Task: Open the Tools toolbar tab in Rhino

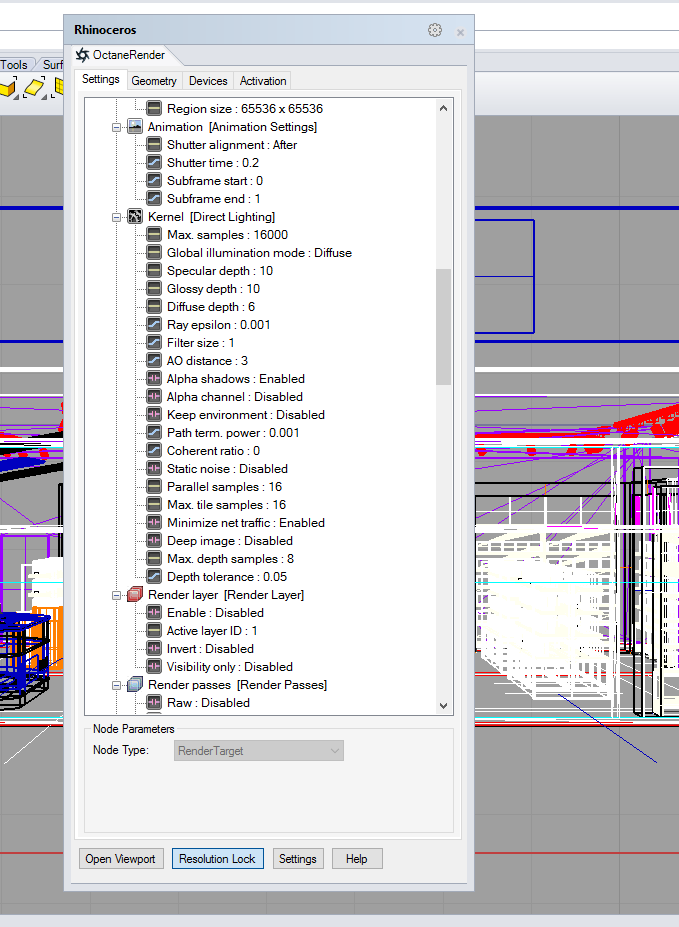Action: click(x=14, y=64)
